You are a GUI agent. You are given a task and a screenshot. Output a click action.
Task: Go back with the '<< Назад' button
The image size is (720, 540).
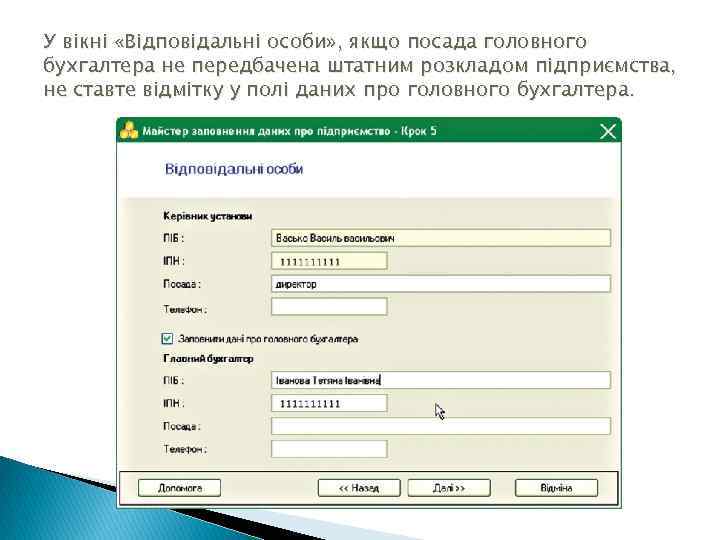point(359,488)
